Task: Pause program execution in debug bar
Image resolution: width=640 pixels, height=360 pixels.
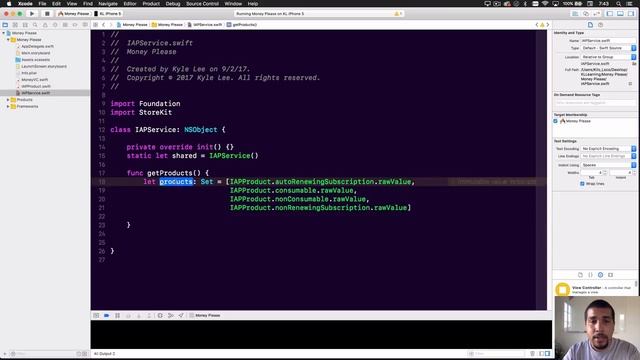Action: [118, 316]
